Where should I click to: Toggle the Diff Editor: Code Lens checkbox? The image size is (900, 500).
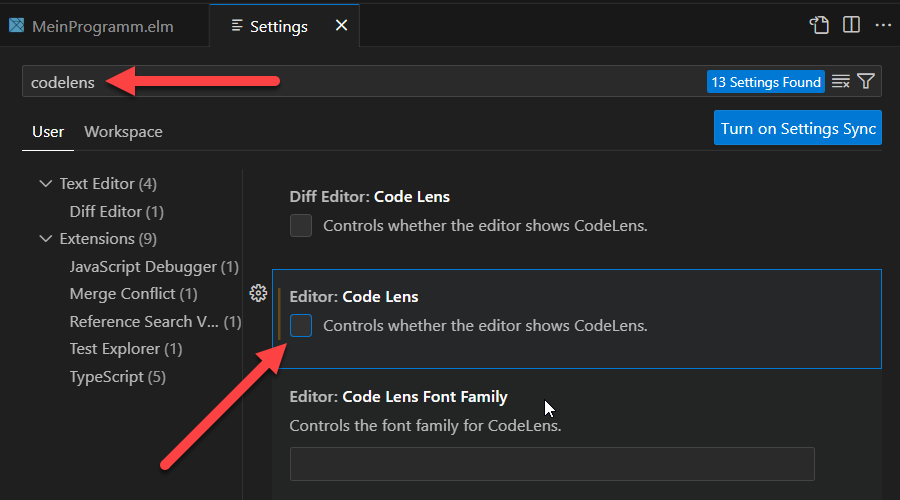click(301, 226)
